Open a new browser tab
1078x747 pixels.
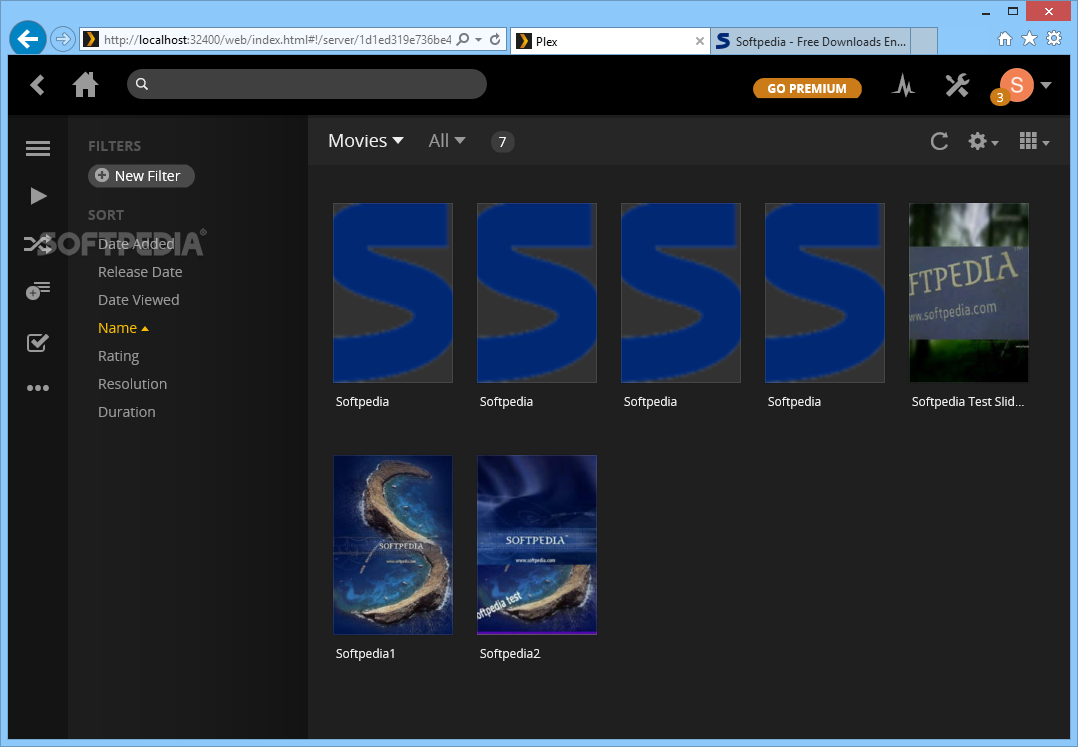pyautogui.click(x=924, y=41)
